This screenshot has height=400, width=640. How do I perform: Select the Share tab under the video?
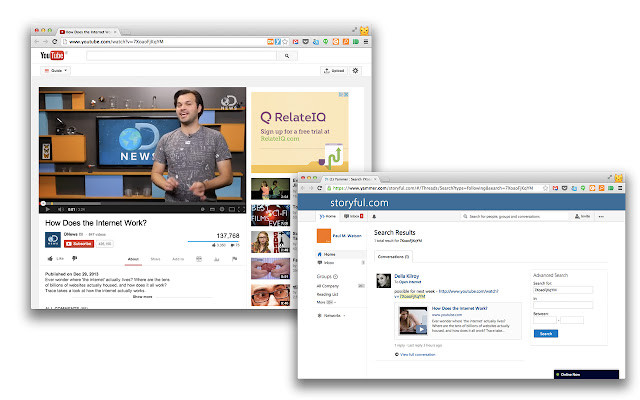click(156, 259)
